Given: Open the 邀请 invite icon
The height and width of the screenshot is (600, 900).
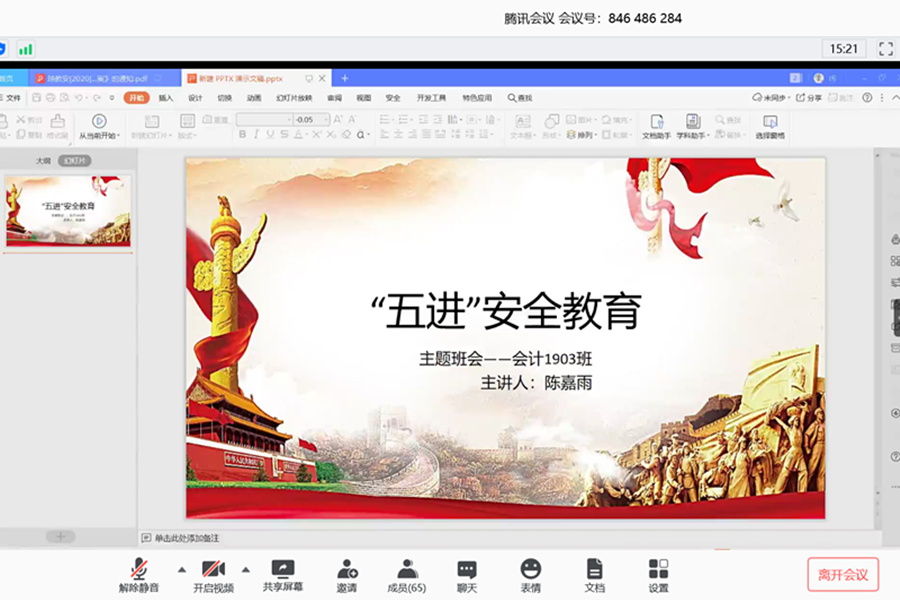Looking at the screenshot, I should point(347,575).
